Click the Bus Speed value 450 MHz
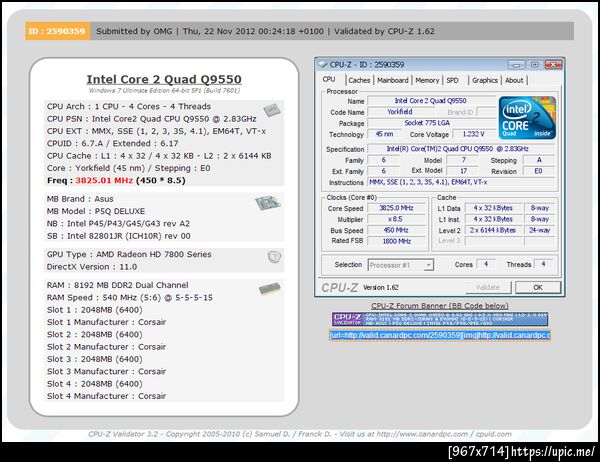600x462 pixels. [396, 230]
